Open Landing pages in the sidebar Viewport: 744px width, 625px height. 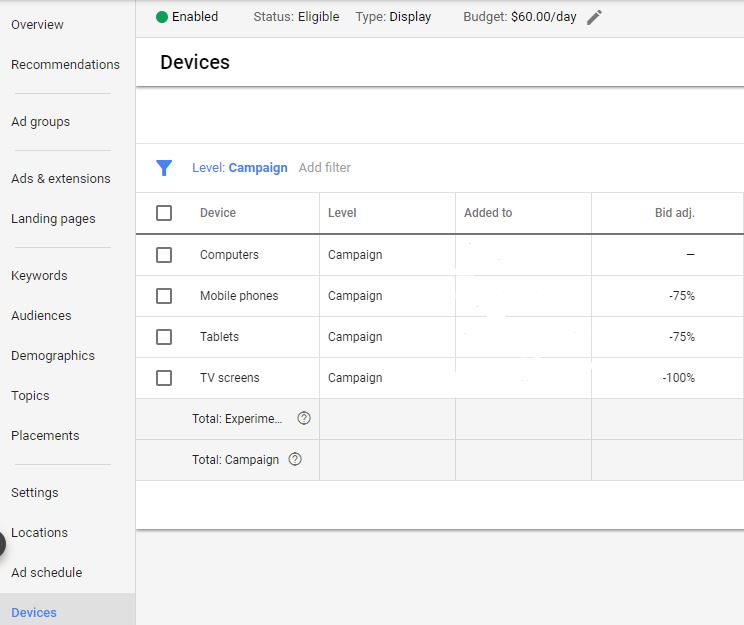click(x=53, y=219)
